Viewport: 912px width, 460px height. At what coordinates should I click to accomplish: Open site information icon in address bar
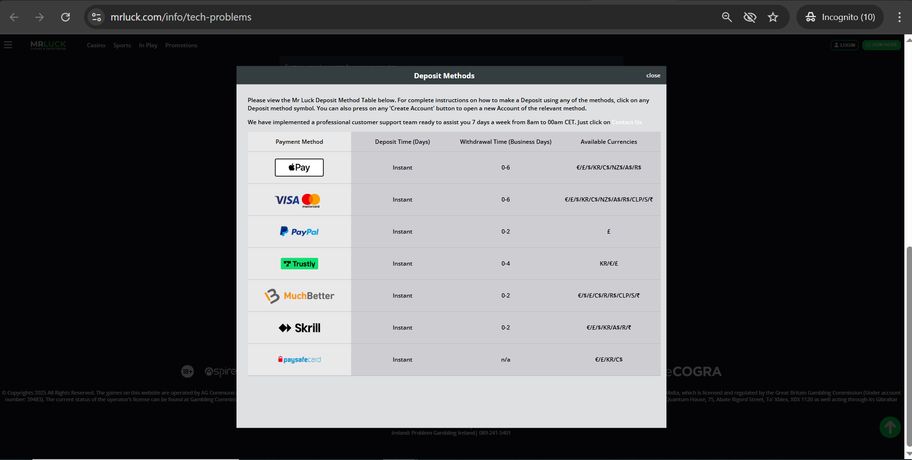[x=97, y=17]
